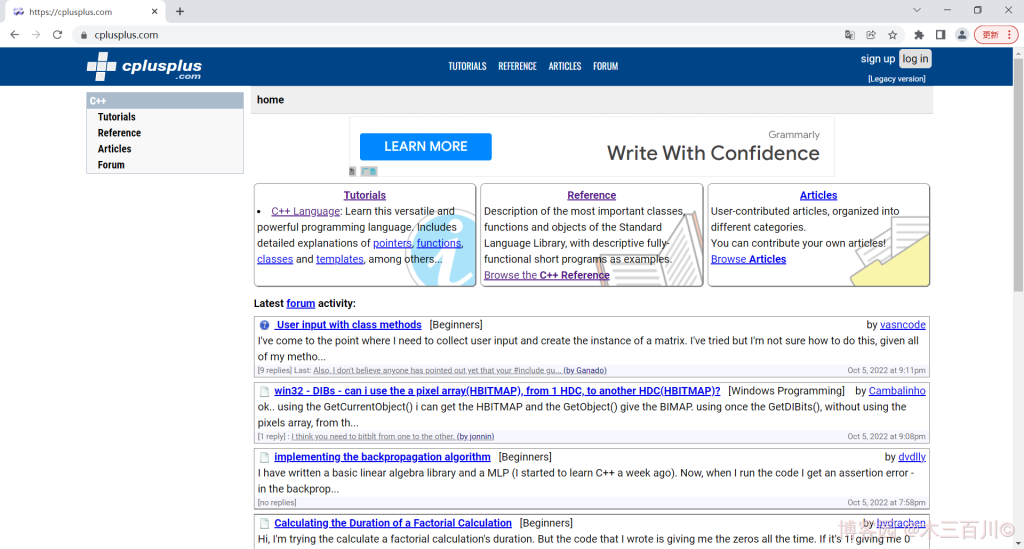Screen dimensions: 1024x549
Task: Click the cplusplus.com logo in header
Action: point(144,67)
